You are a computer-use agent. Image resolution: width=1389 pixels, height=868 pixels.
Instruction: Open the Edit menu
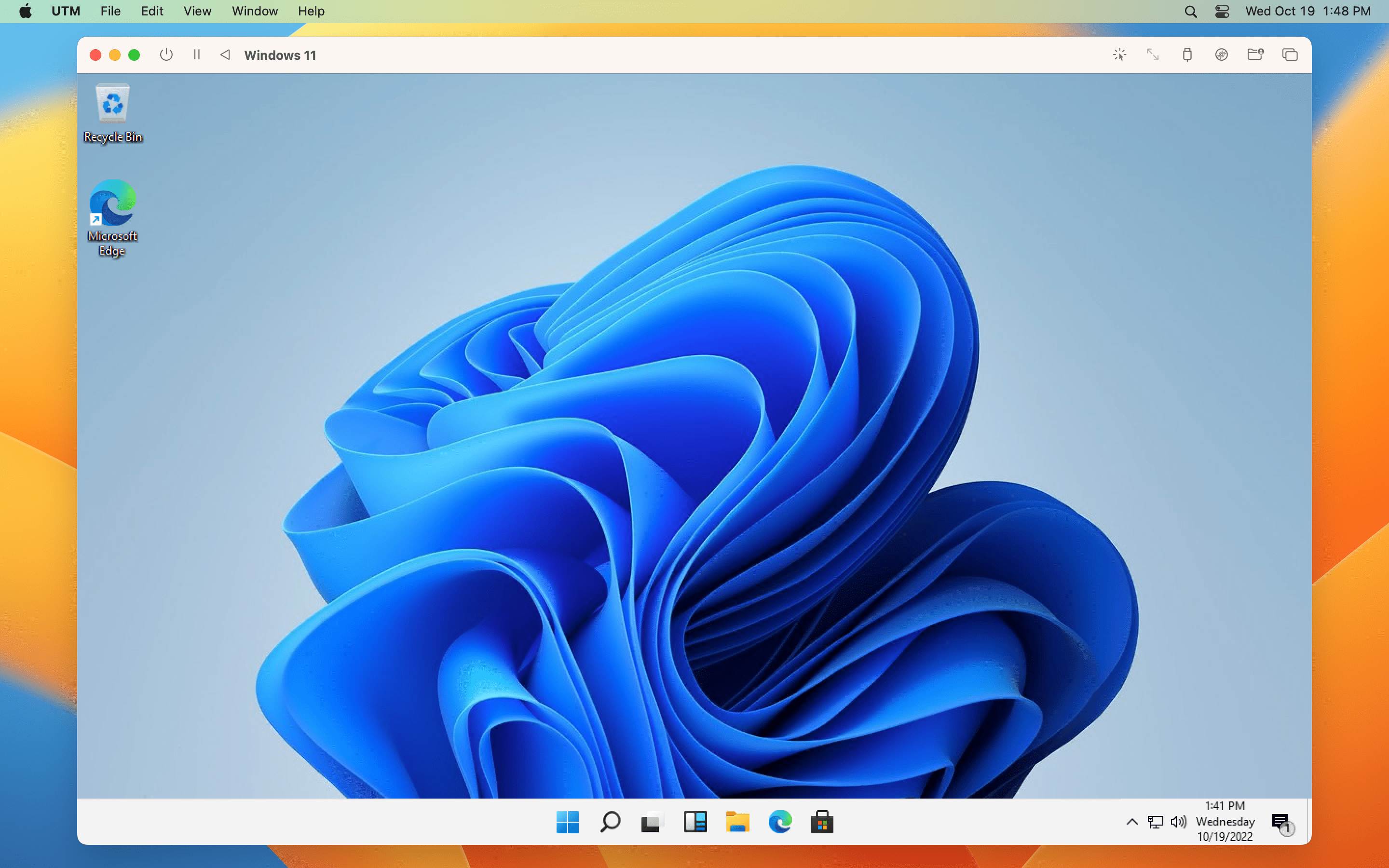(152, 11)
